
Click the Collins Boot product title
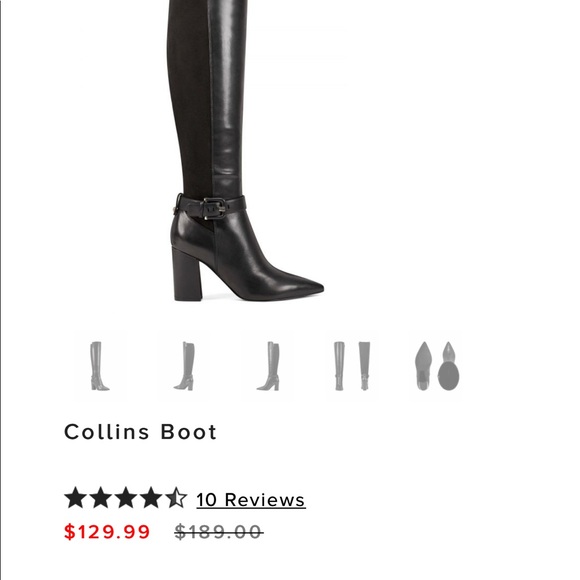coord(141,432)
